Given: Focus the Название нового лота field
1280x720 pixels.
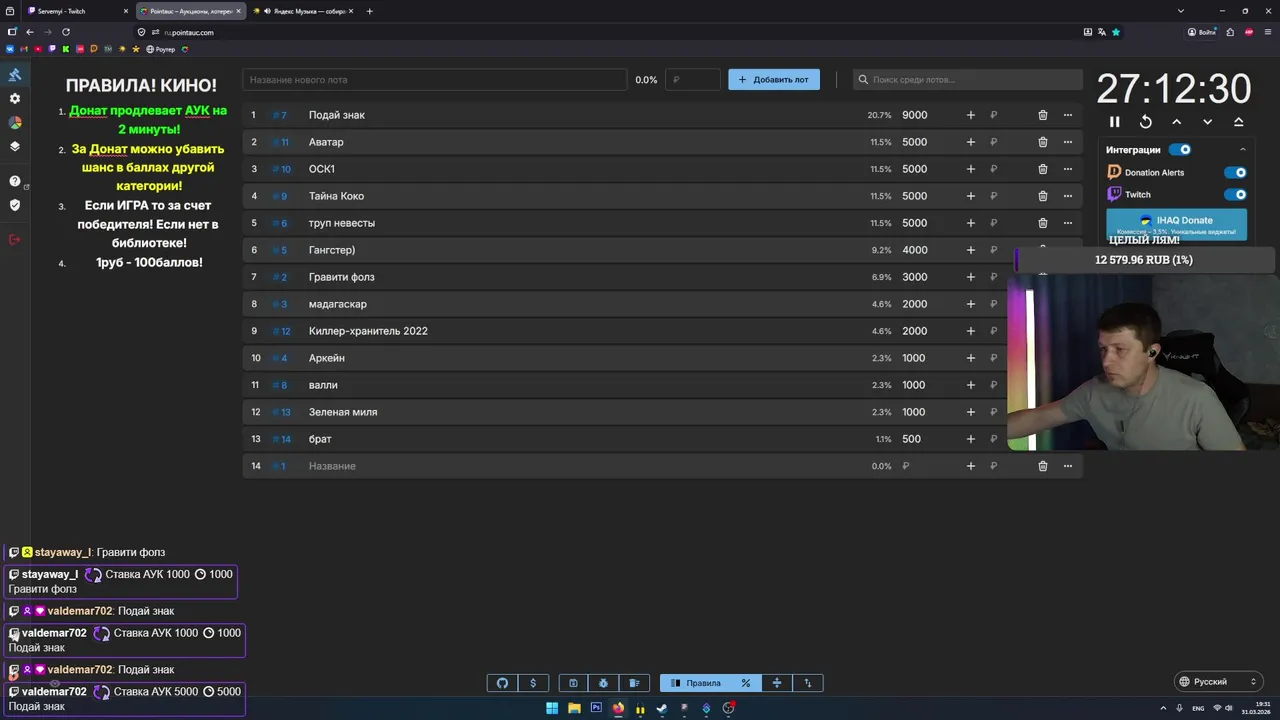Looking at the screenshot, I should tap(434, 80).
